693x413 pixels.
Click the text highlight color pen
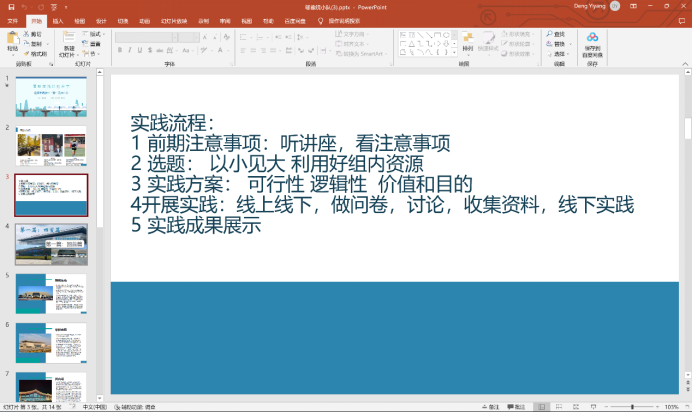[203, 50]
